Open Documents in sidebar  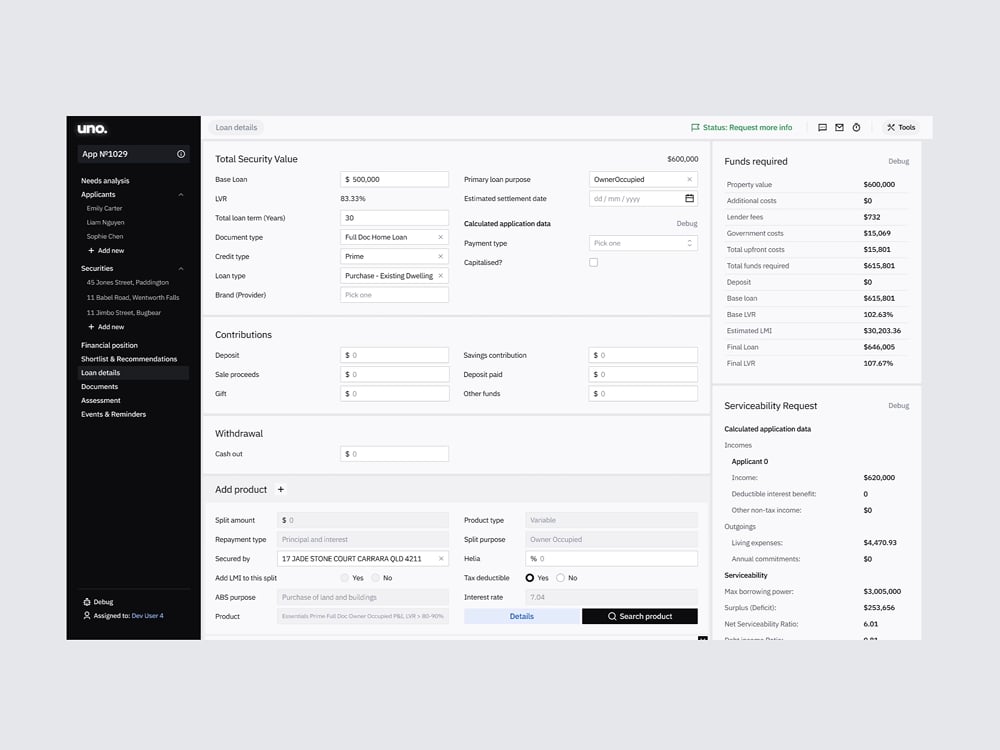(x=99, y=386)
